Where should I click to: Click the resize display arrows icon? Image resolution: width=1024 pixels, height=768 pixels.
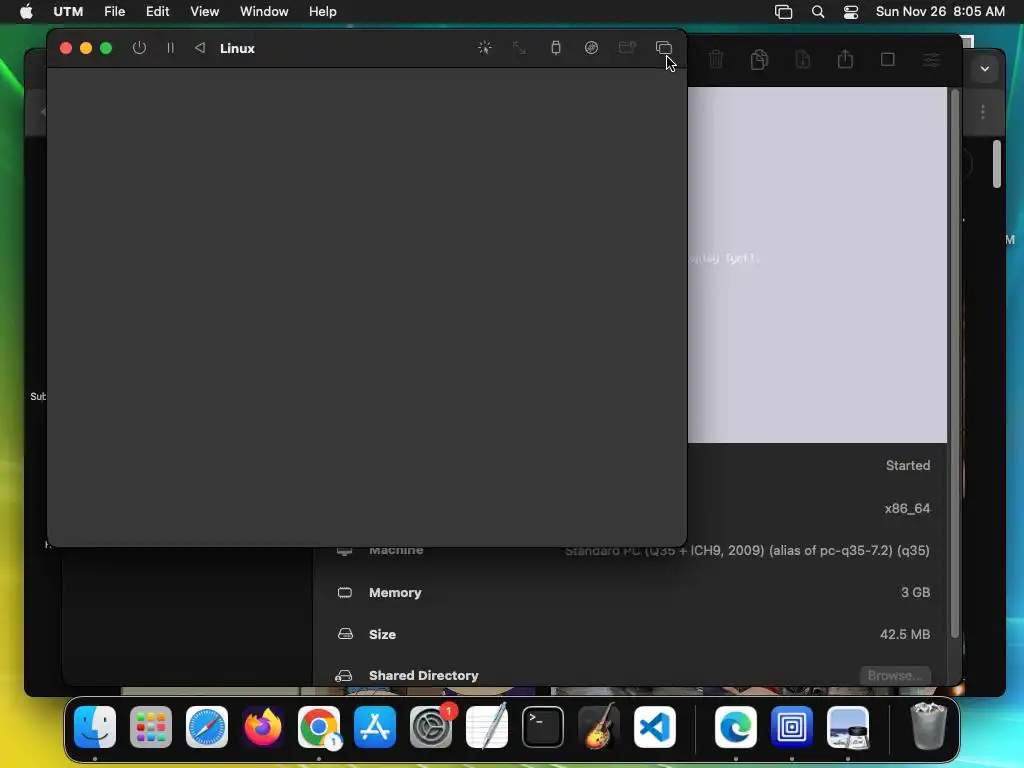coord(519,48)
